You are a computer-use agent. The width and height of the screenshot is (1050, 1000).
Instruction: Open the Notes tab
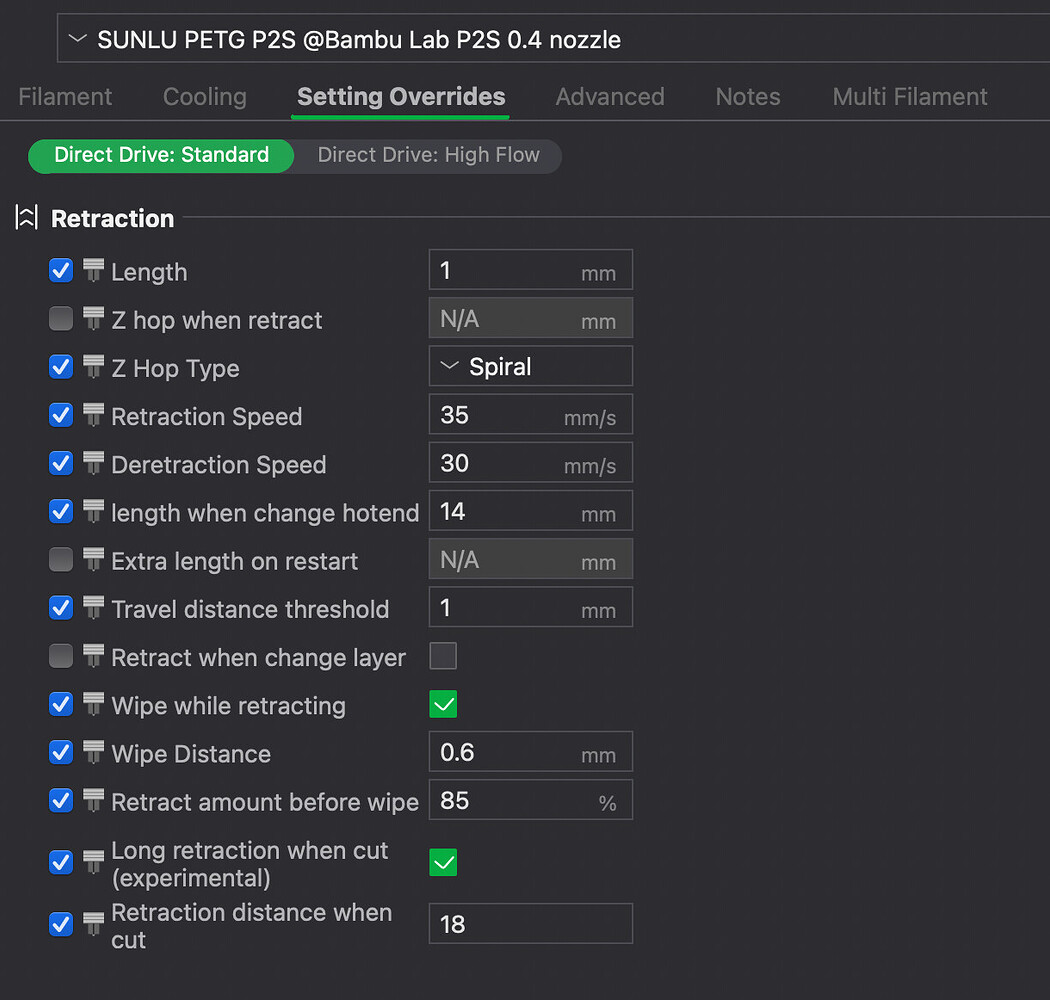tap(748, 97)
